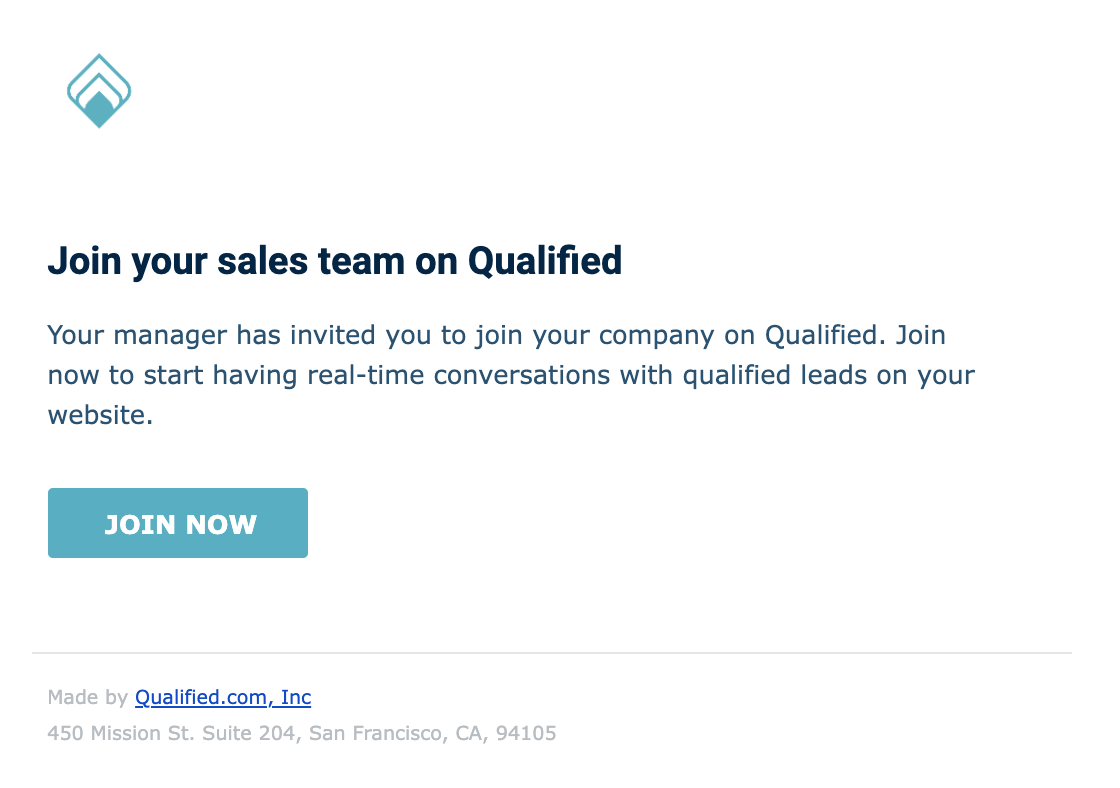This screenshot has height=788, width=1120.
Task: Click the invitation paragraph text
Action: (x=510, y=375)
